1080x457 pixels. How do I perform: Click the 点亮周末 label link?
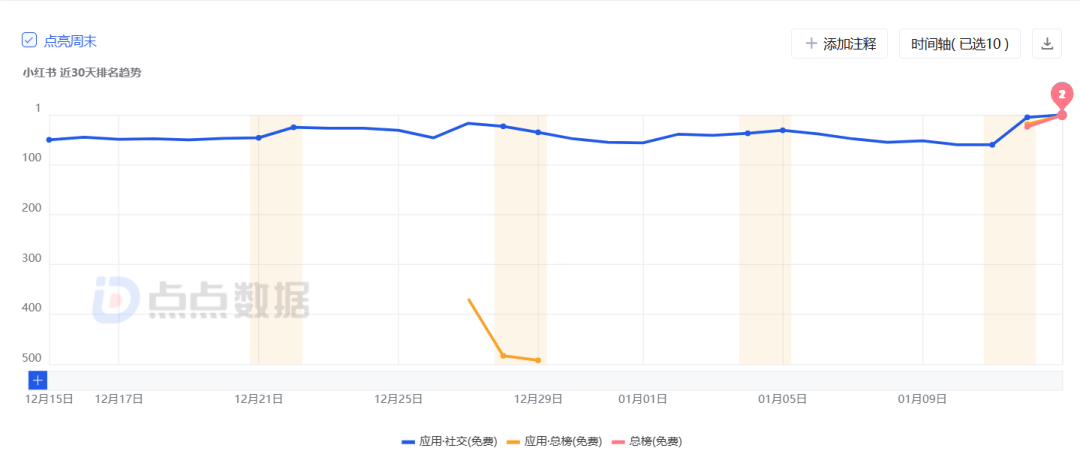point(70,41)
